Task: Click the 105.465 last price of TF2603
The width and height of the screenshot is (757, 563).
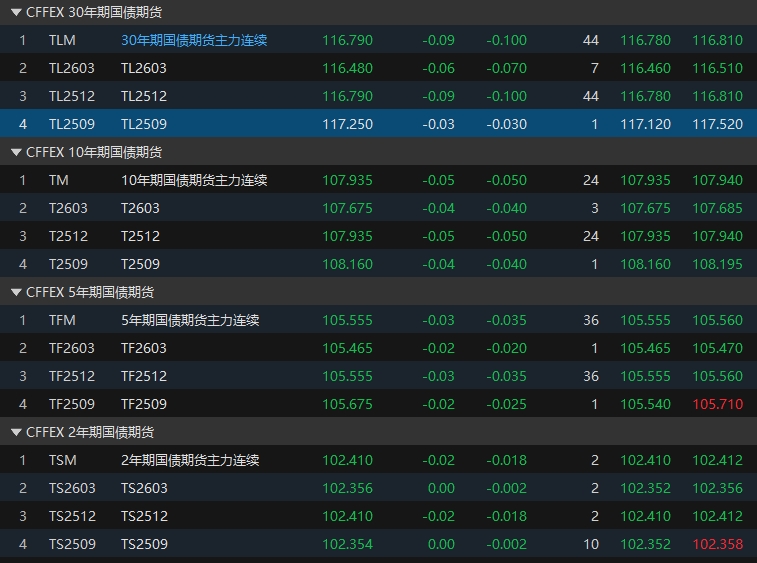Action: tap(348, 348)
